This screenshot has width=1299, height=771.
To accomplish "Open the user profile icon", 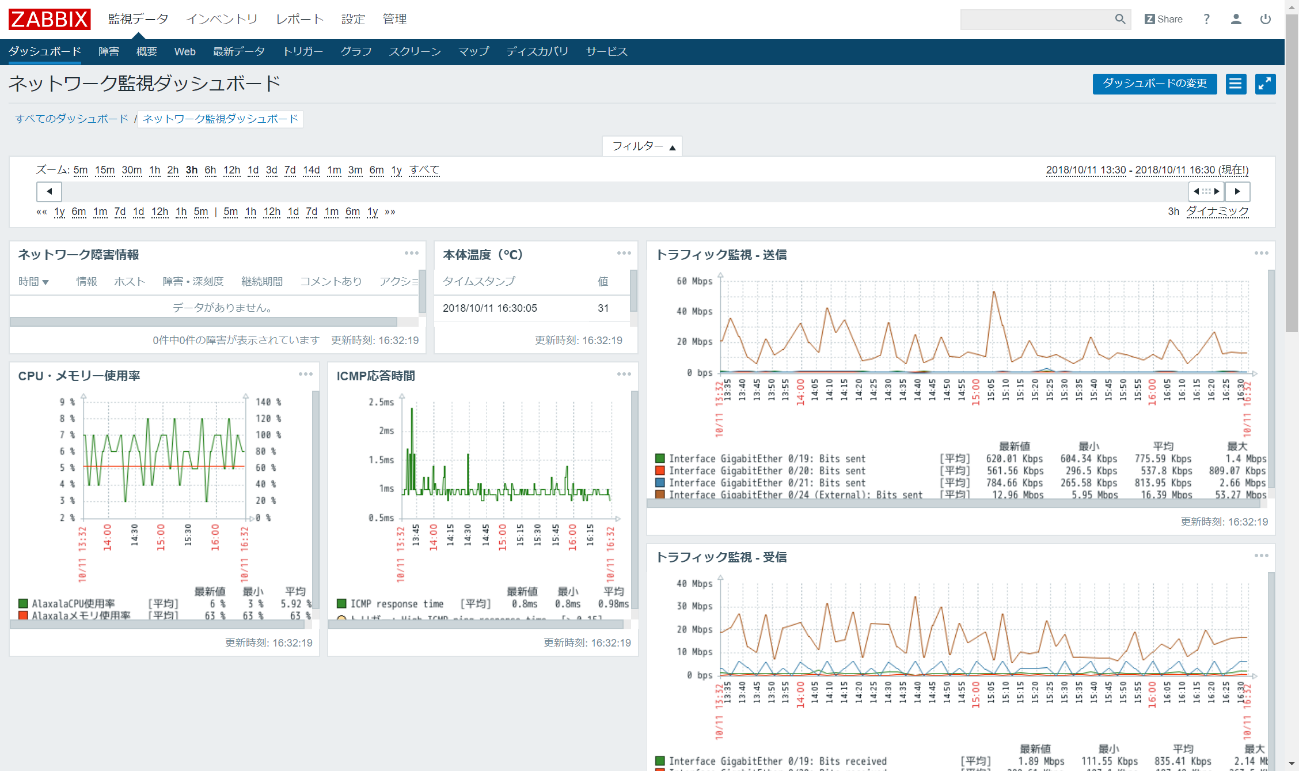I will click(x=1236, y=19).
